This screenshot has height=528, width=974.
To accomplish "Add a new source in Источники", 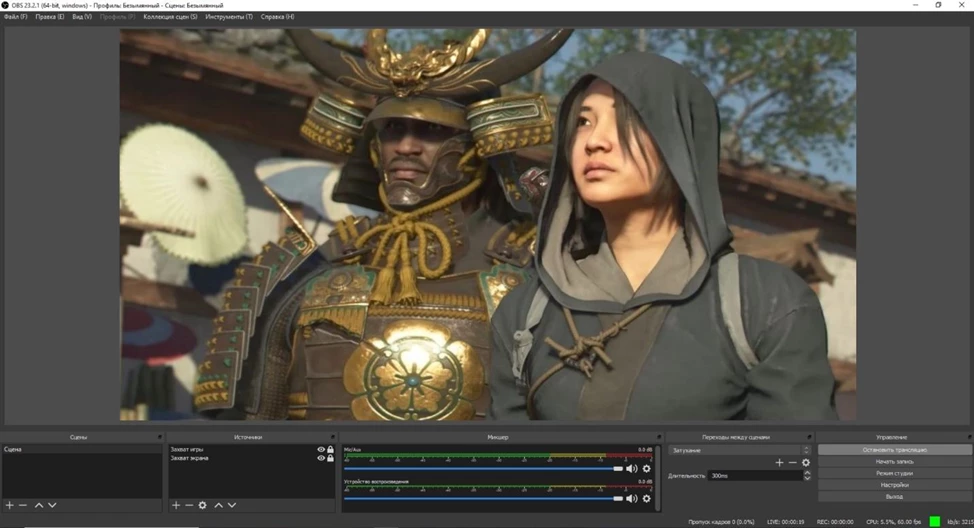I will (x=176, y=505).
